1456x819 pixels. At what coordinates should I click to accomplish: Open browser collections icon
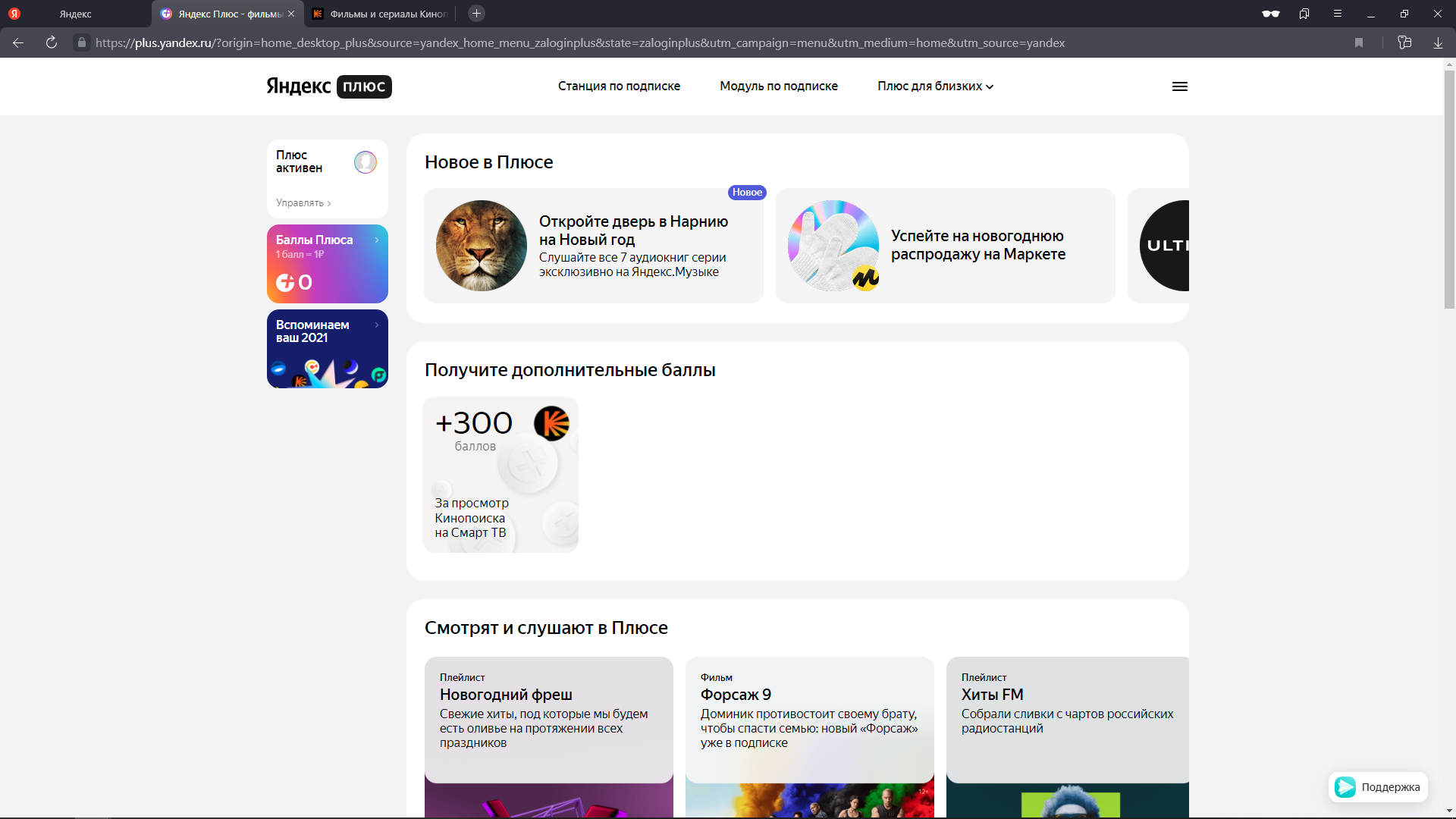[1404, 43]
